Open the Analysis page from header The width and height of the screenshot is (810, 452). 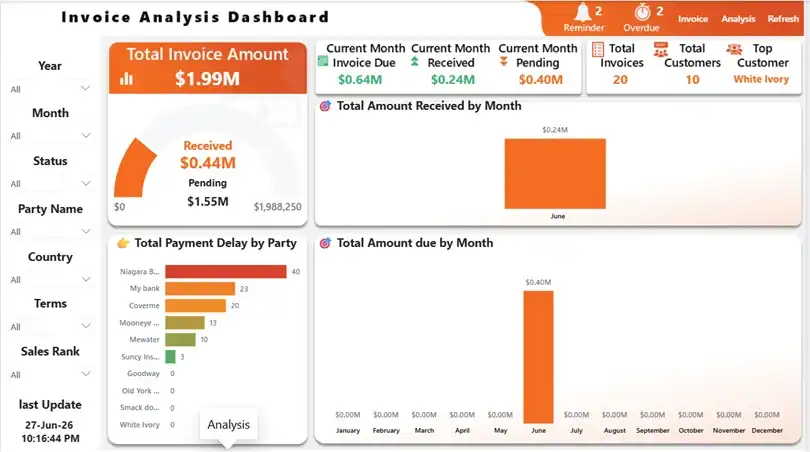point(738,19)
